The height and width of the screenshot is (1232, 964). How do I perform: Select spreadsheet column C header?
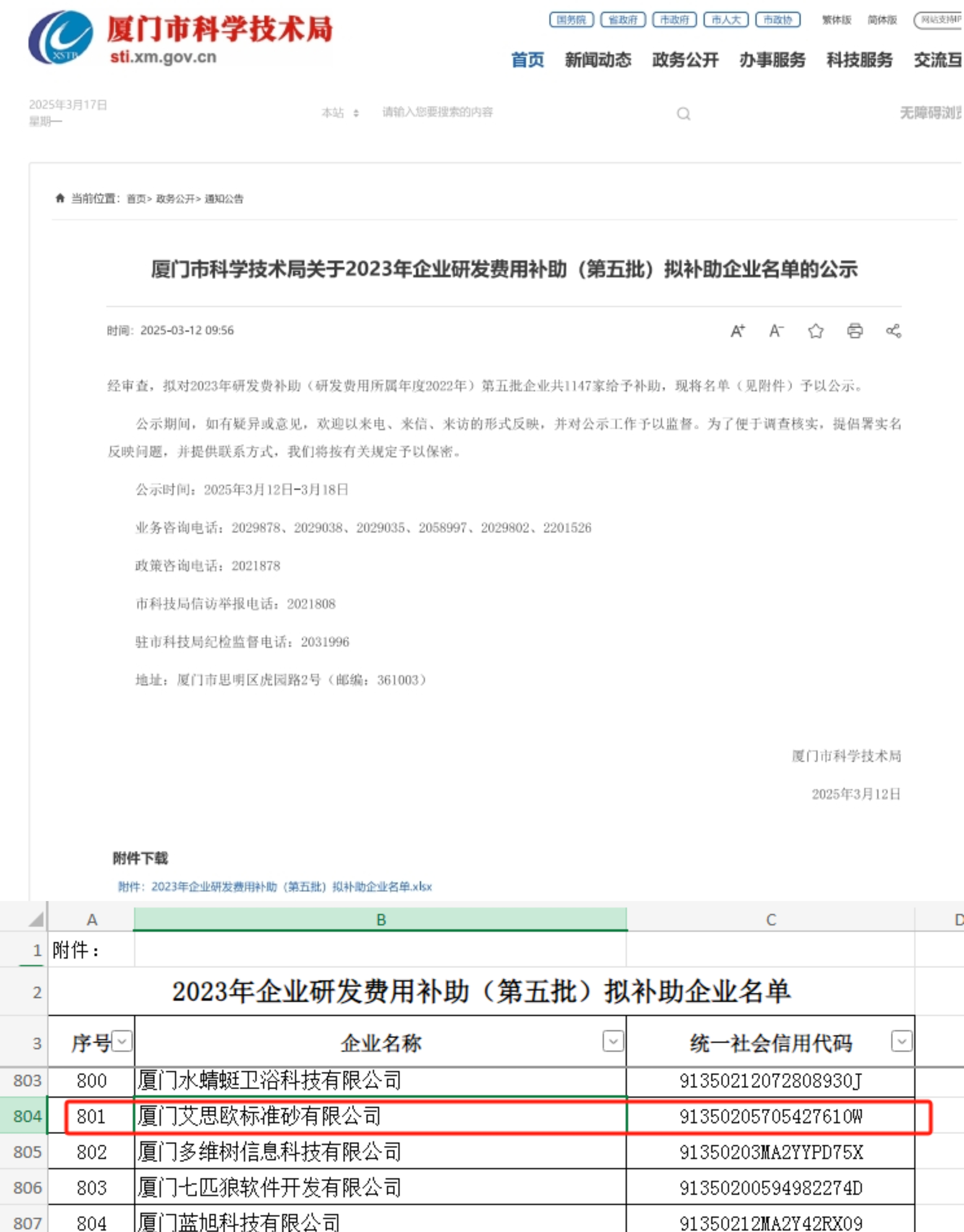770,919
